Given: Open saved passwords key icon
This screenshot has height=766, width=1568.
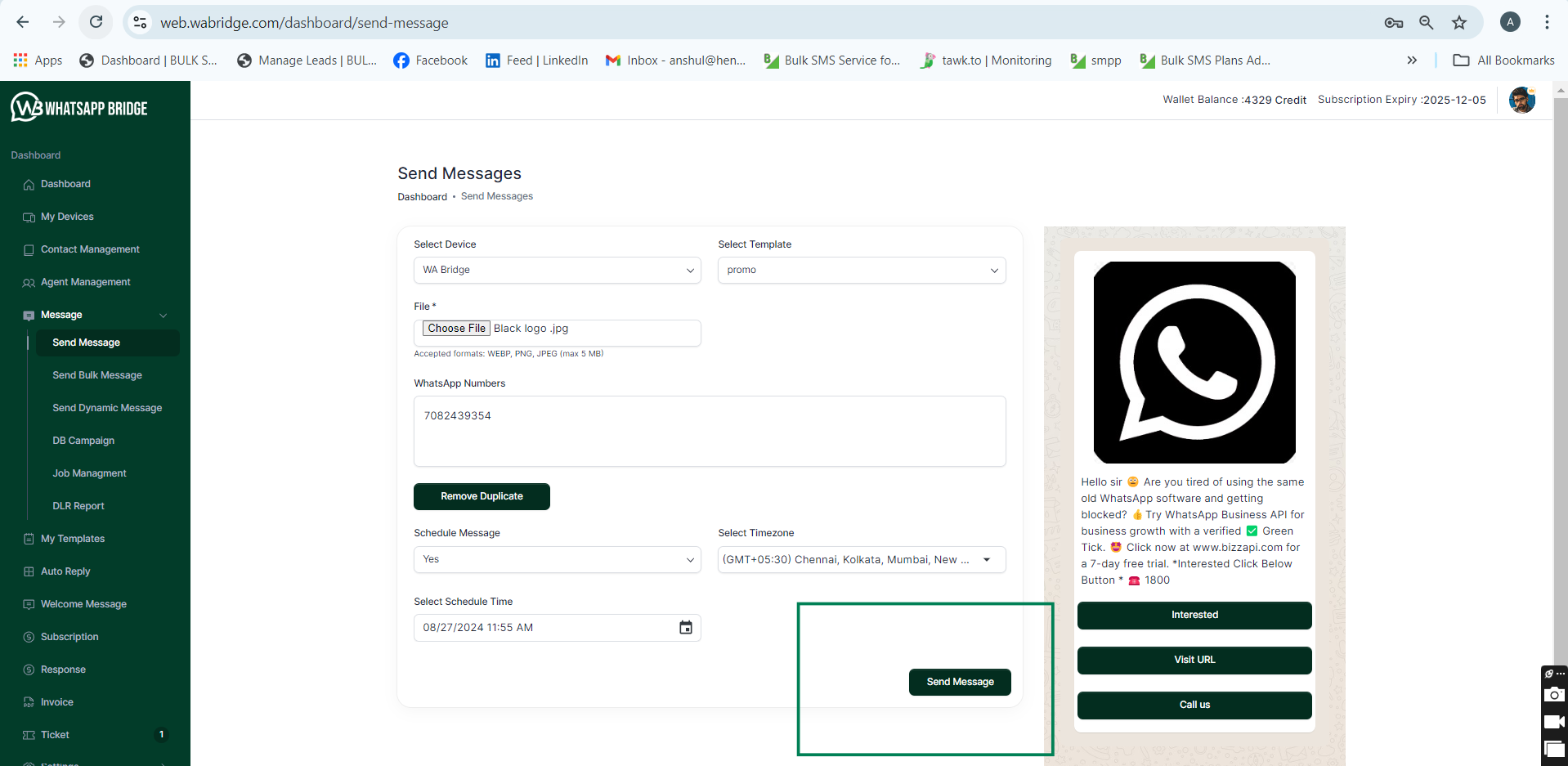Looking at the screenshot, I should click(x=1394, y=22).
